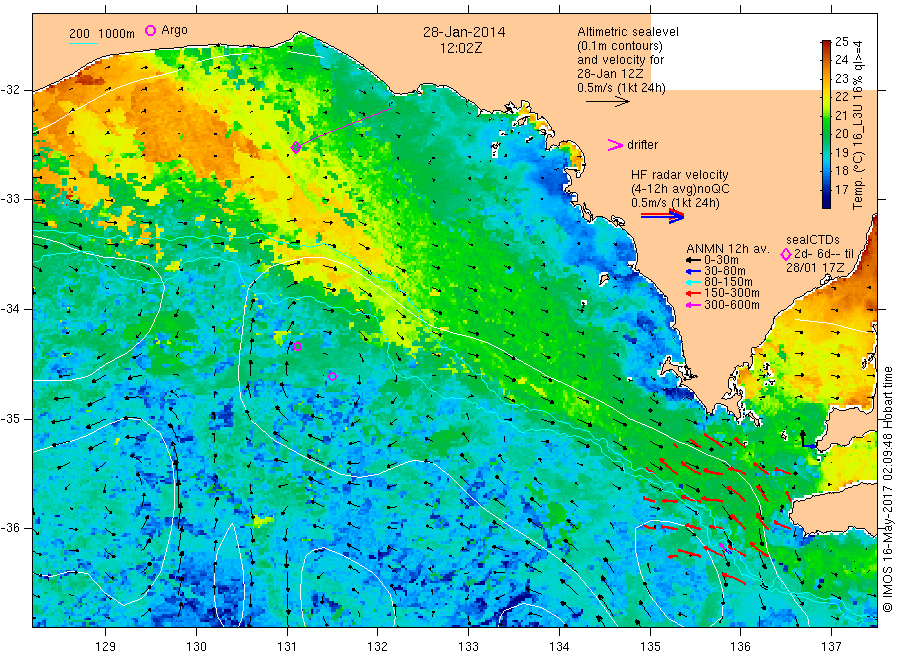Click the "(0.1m contours)" text
The image size is (900, 660).
620,46
